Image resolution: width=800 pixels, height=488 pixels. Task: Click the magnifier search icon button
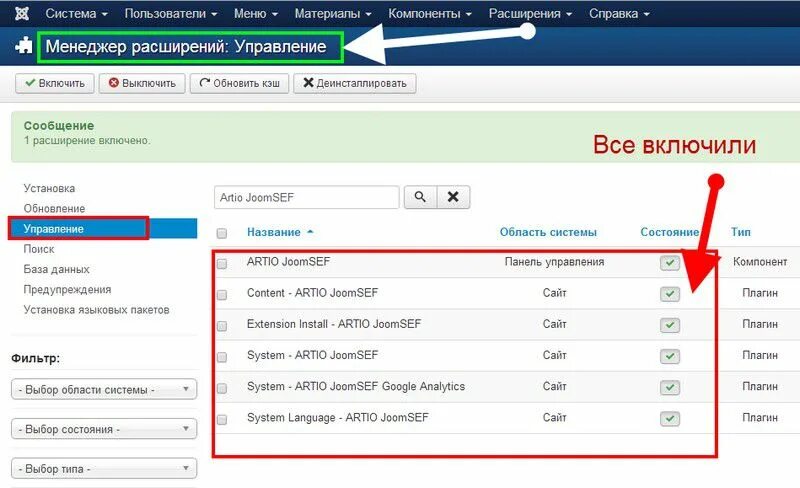click(x=420, y=197)
